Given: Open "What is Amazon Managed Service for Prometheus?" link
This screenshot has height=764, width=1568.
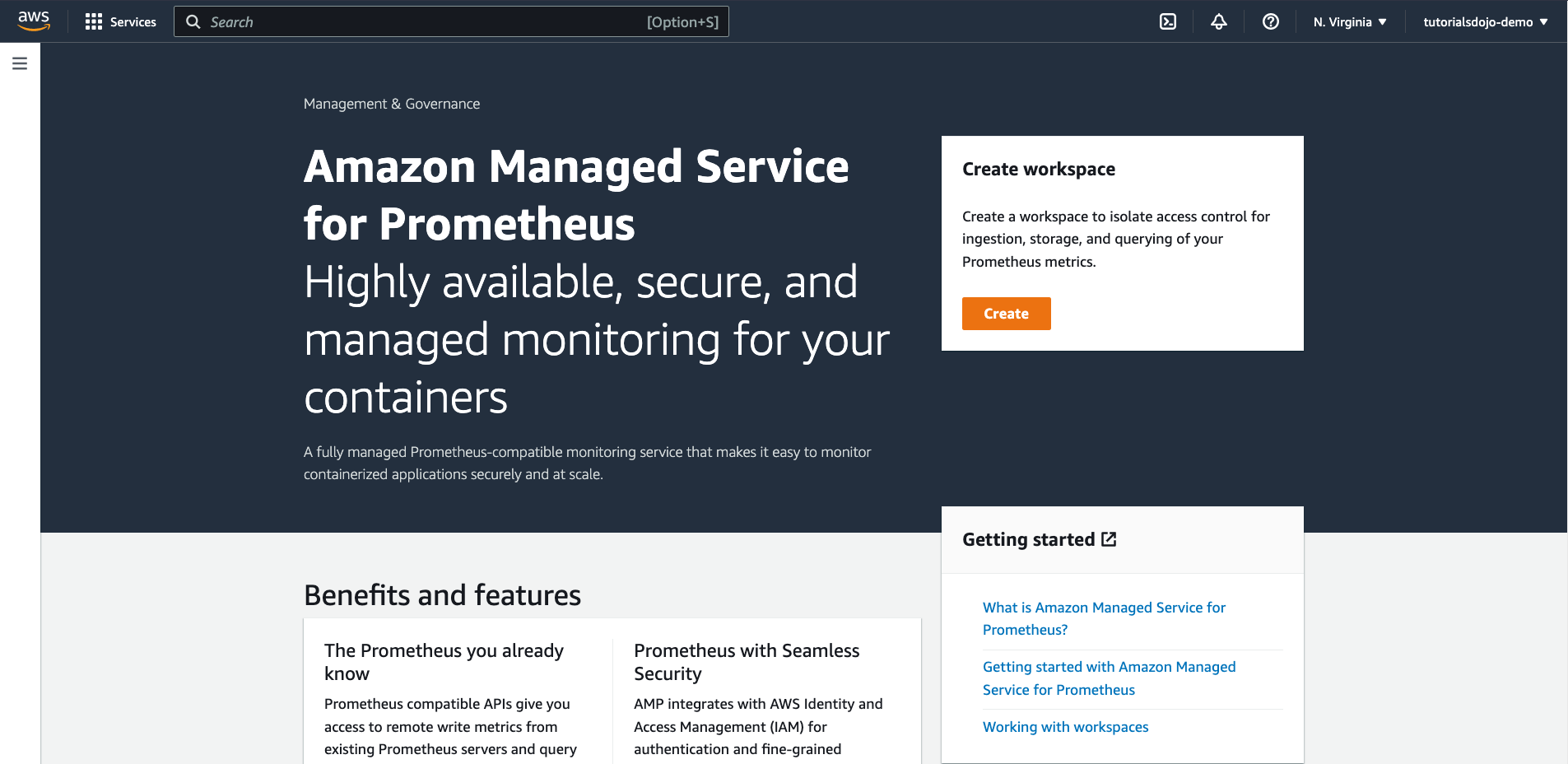Looking at the screenshot, I should (1104, 618).
